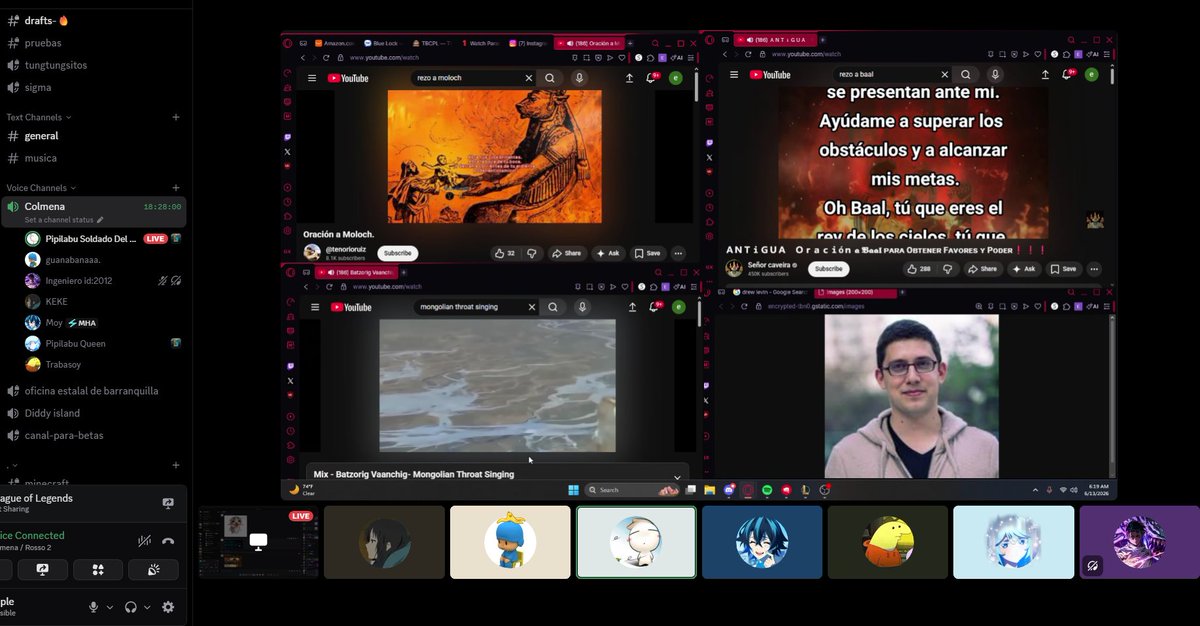
Task: Dislike the Baal video
Action: [950, 269]
